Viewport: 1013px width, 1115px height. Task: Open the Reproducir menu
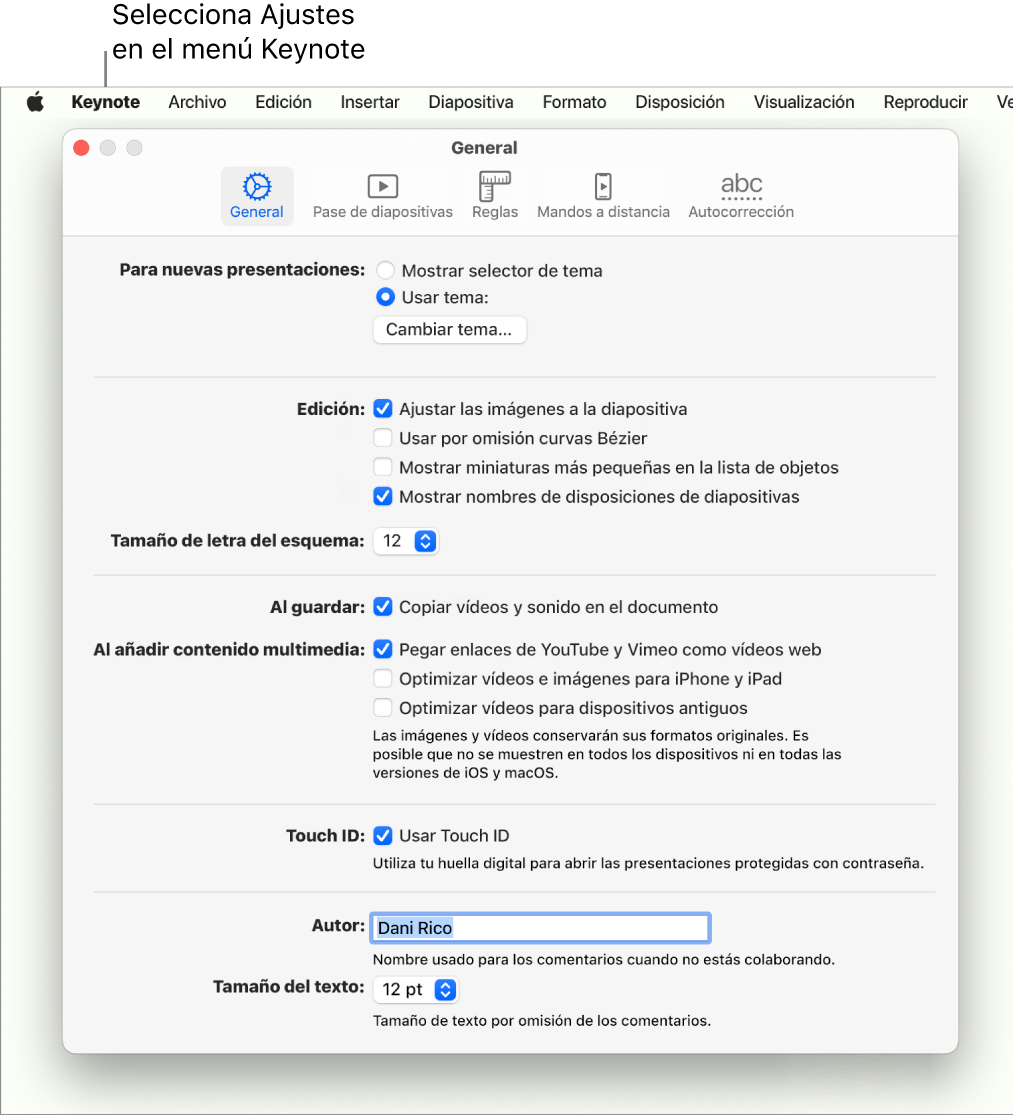[925, 102]
